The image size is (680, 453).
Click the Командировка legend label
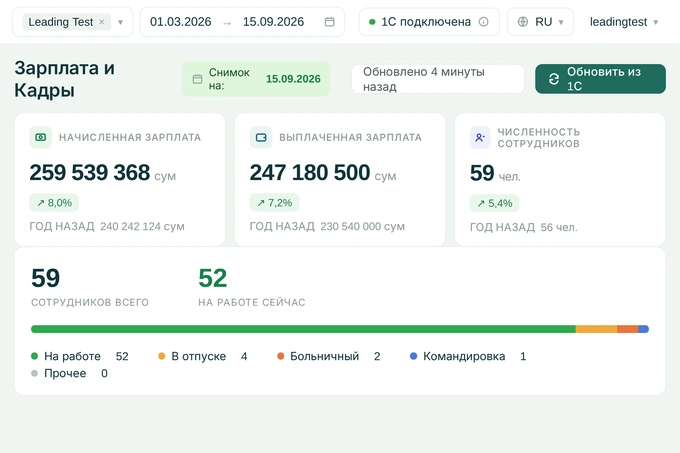click(x=464, y=356)
